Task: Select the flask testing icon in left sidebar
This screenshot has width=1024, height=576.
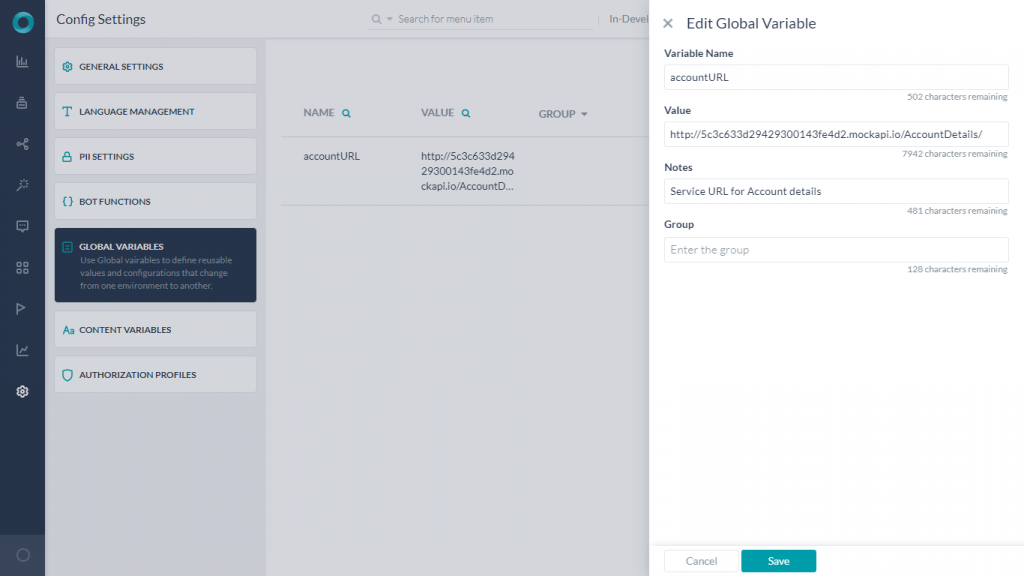Action: pyautogui.click(x=22, y=103)
